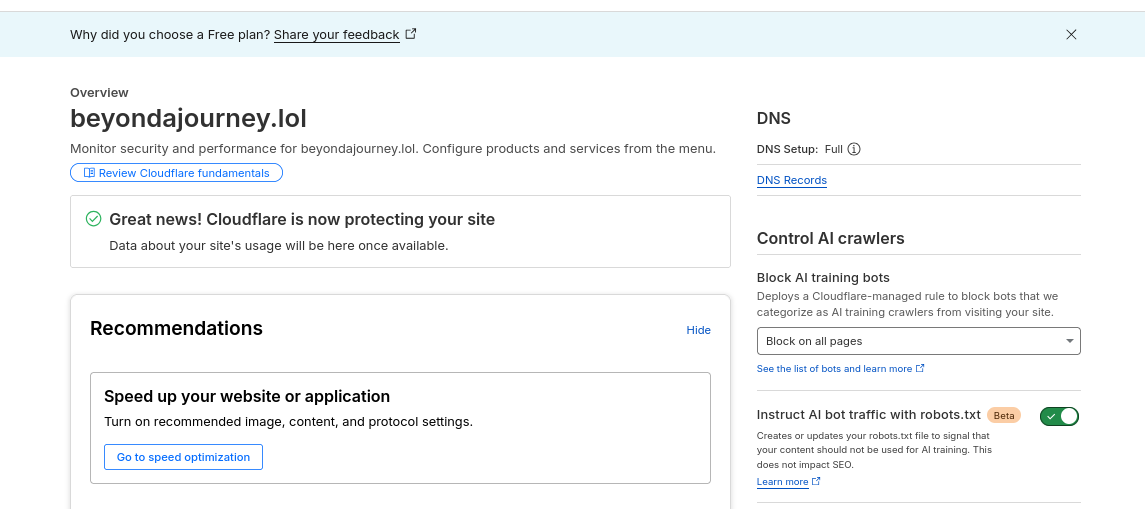Click external icon after See the list of bots
This screenshot has height=509, width=1145.
pos(920,368)
